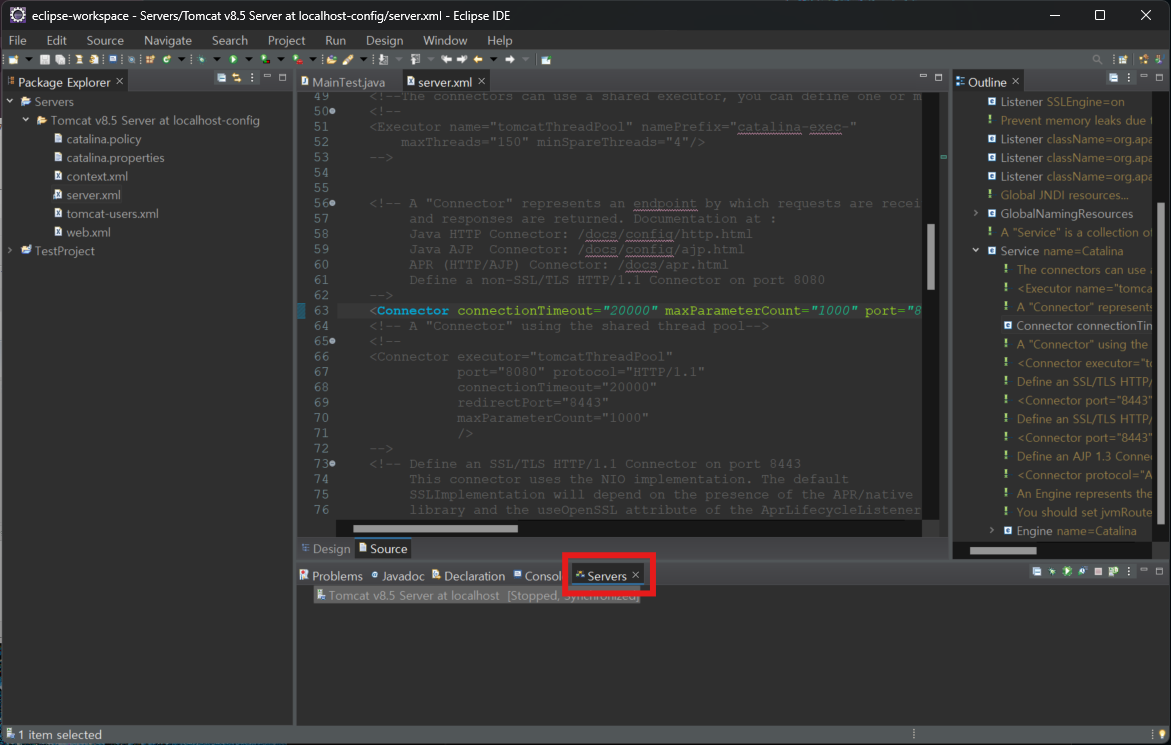Click the Run External Tools icon
The image size is (1171, 745).
coord(297,60)
